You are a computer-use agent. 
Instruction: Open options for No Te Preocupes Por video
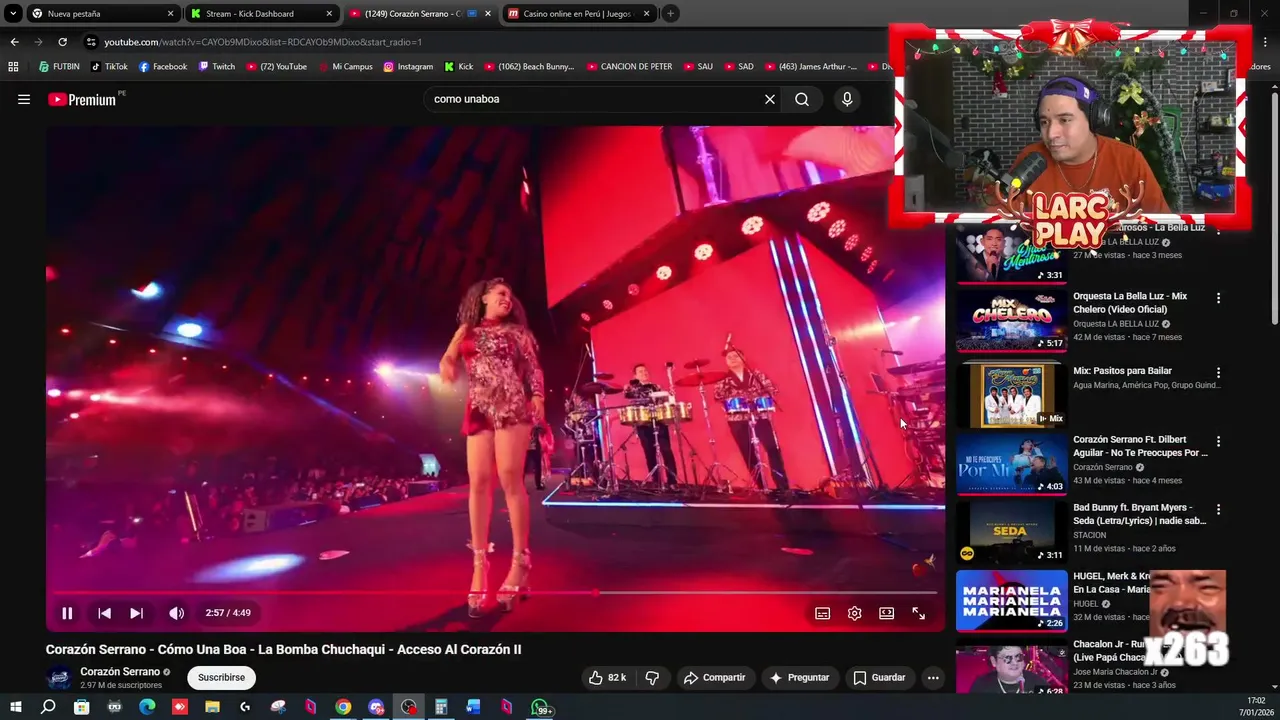(x=1218, y=441)
